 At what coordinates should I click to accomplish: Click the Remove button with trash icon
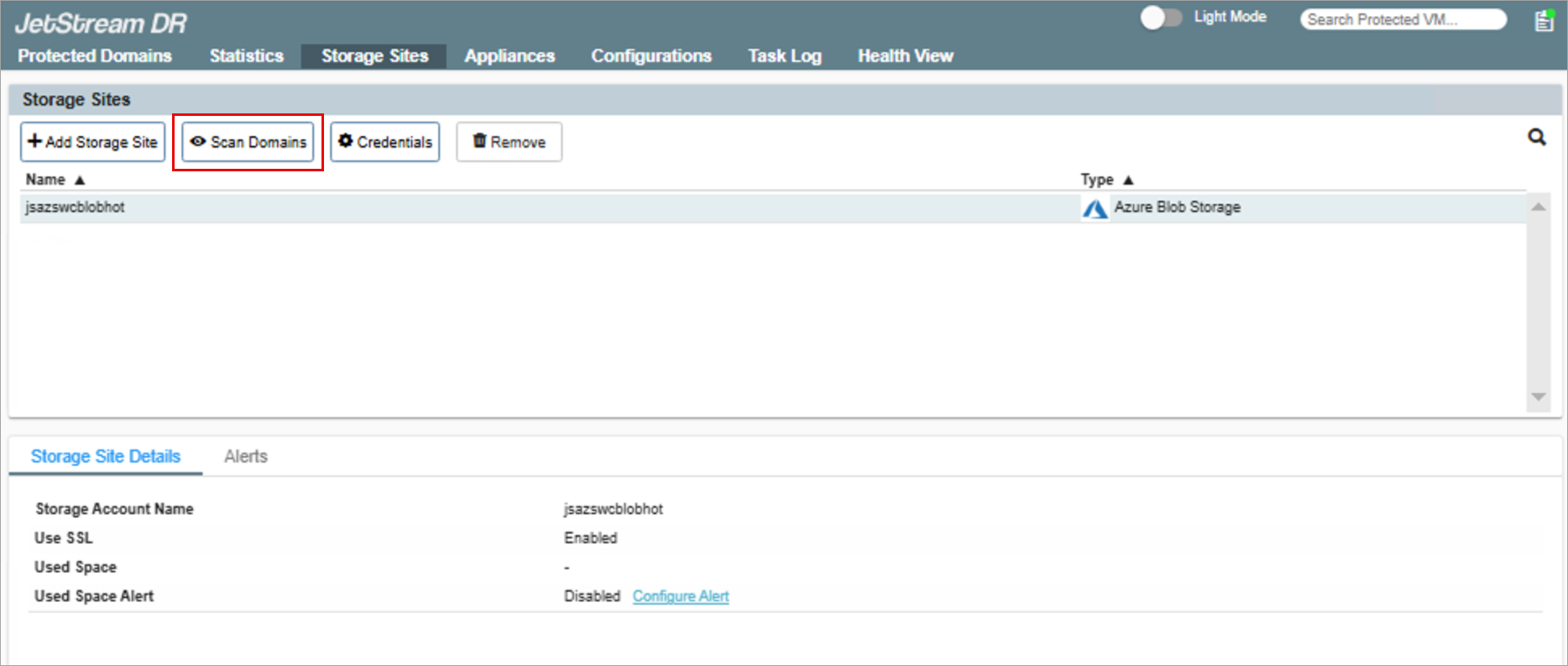[x=509, y=142]
